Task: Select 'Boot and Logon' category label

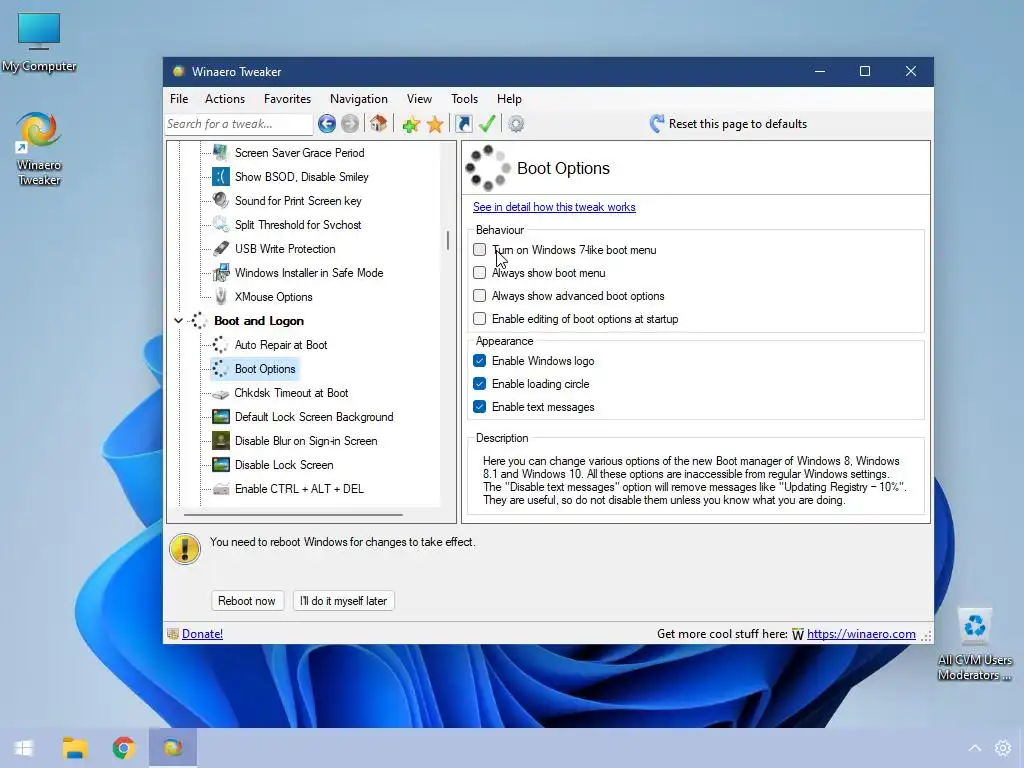Action: 259,321
